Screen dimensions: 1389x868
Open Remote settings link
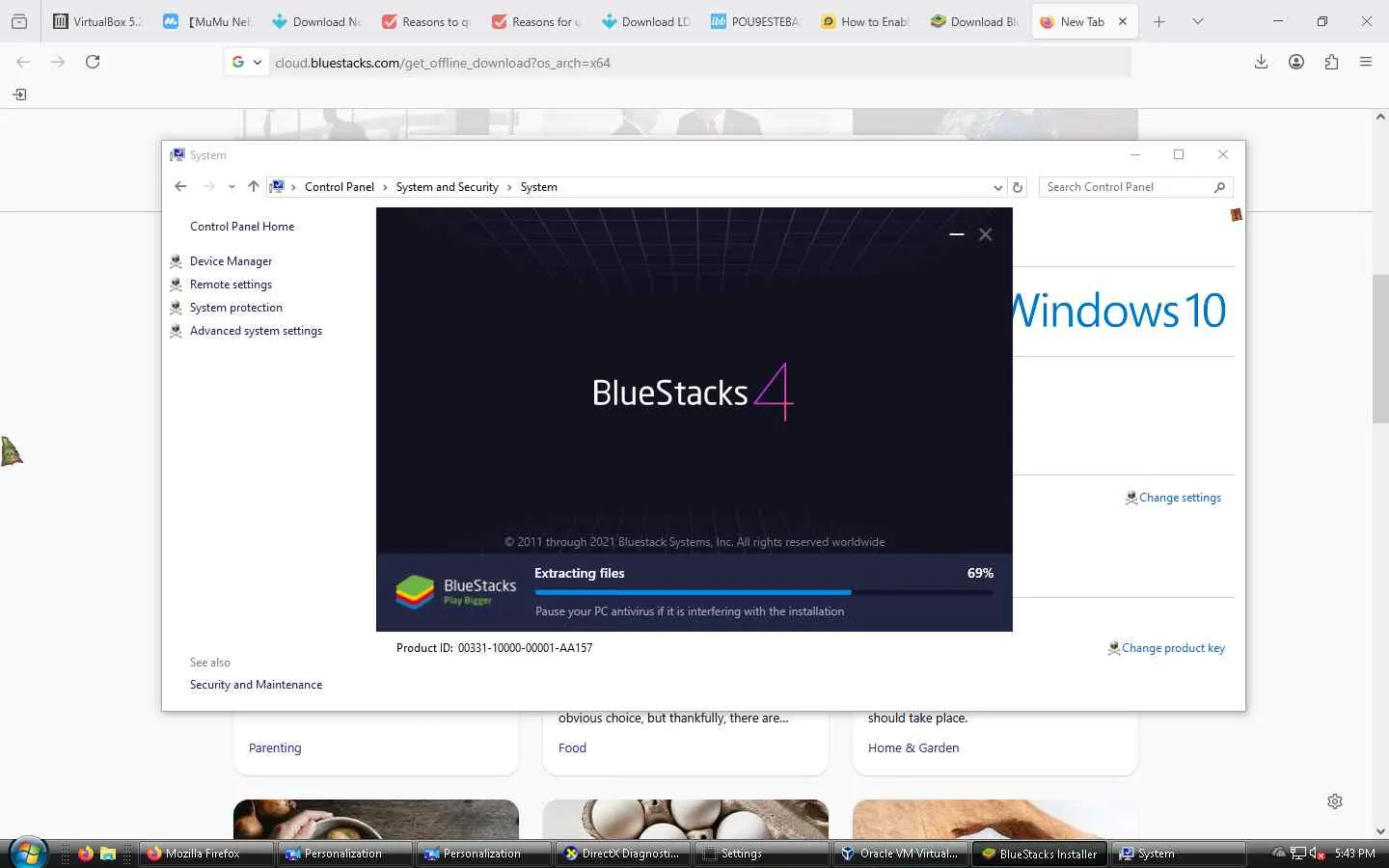click(x=231, y=285)
